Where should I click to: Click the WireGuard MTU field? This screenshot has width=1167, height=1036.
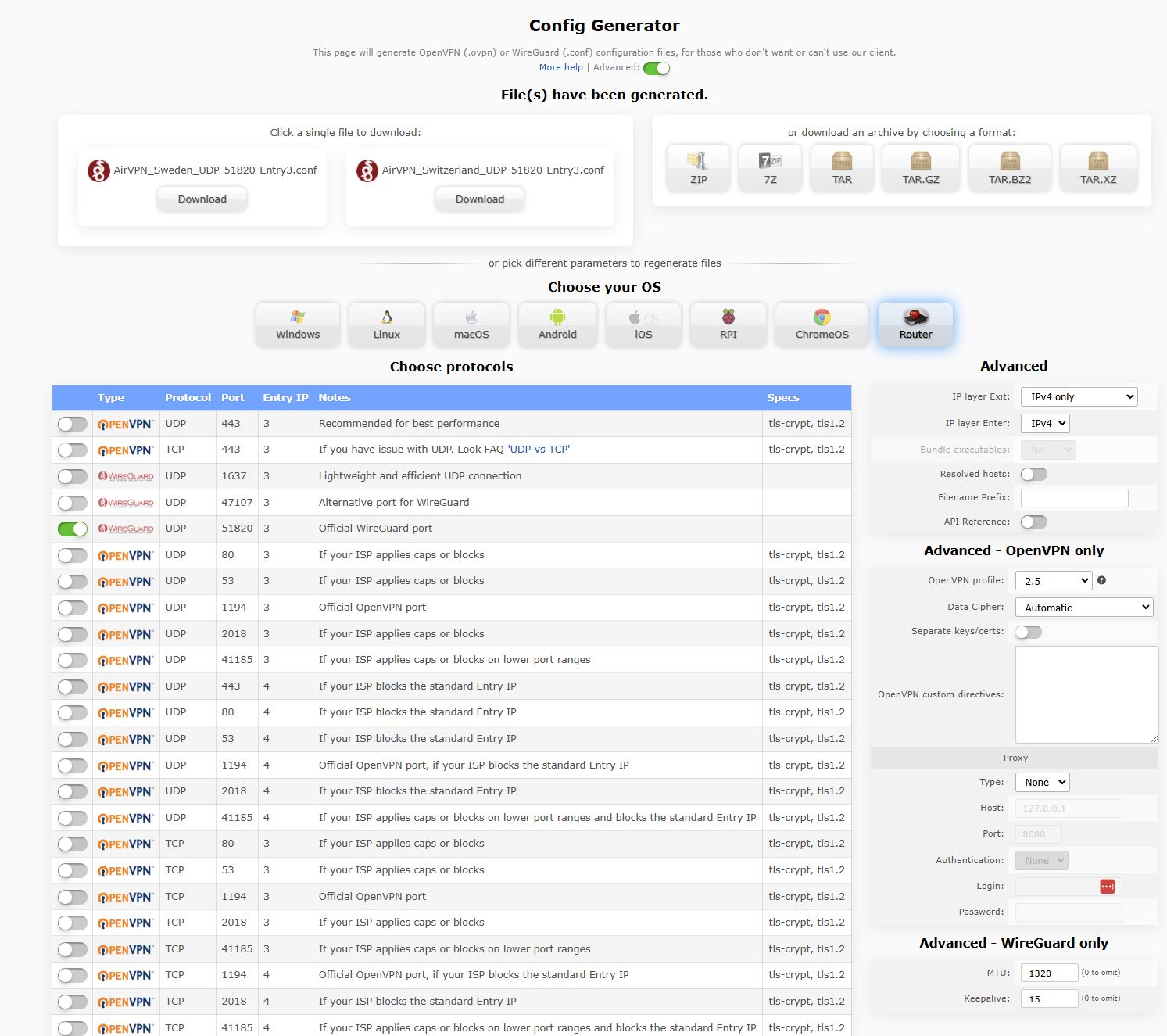[x=1050, y=973]
